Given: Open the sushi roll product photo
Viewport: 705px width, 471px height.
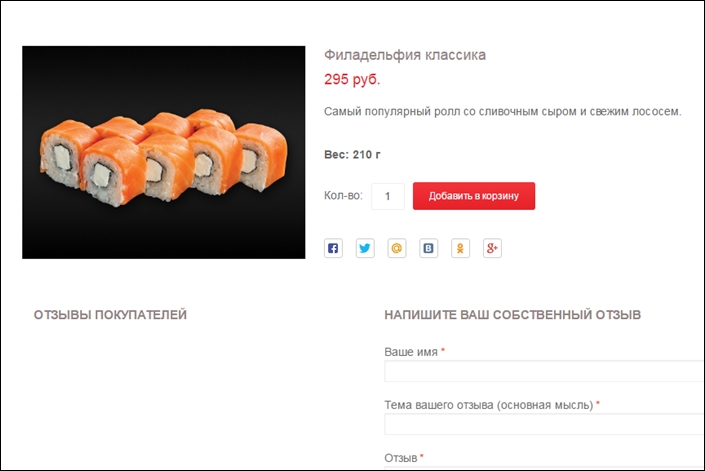Looking at the screenshot, I should 164,152.
